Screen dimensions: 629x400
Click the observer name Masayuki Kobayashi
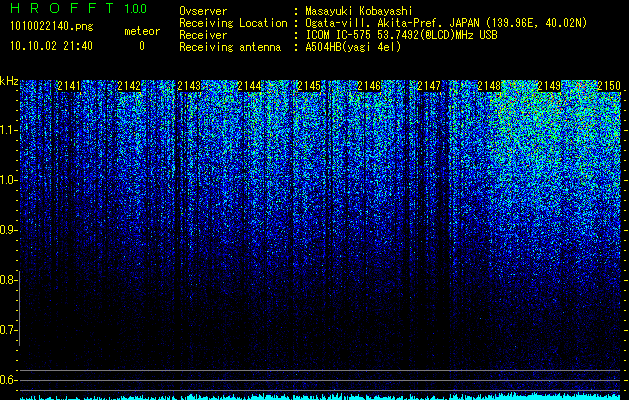[359, 11]
